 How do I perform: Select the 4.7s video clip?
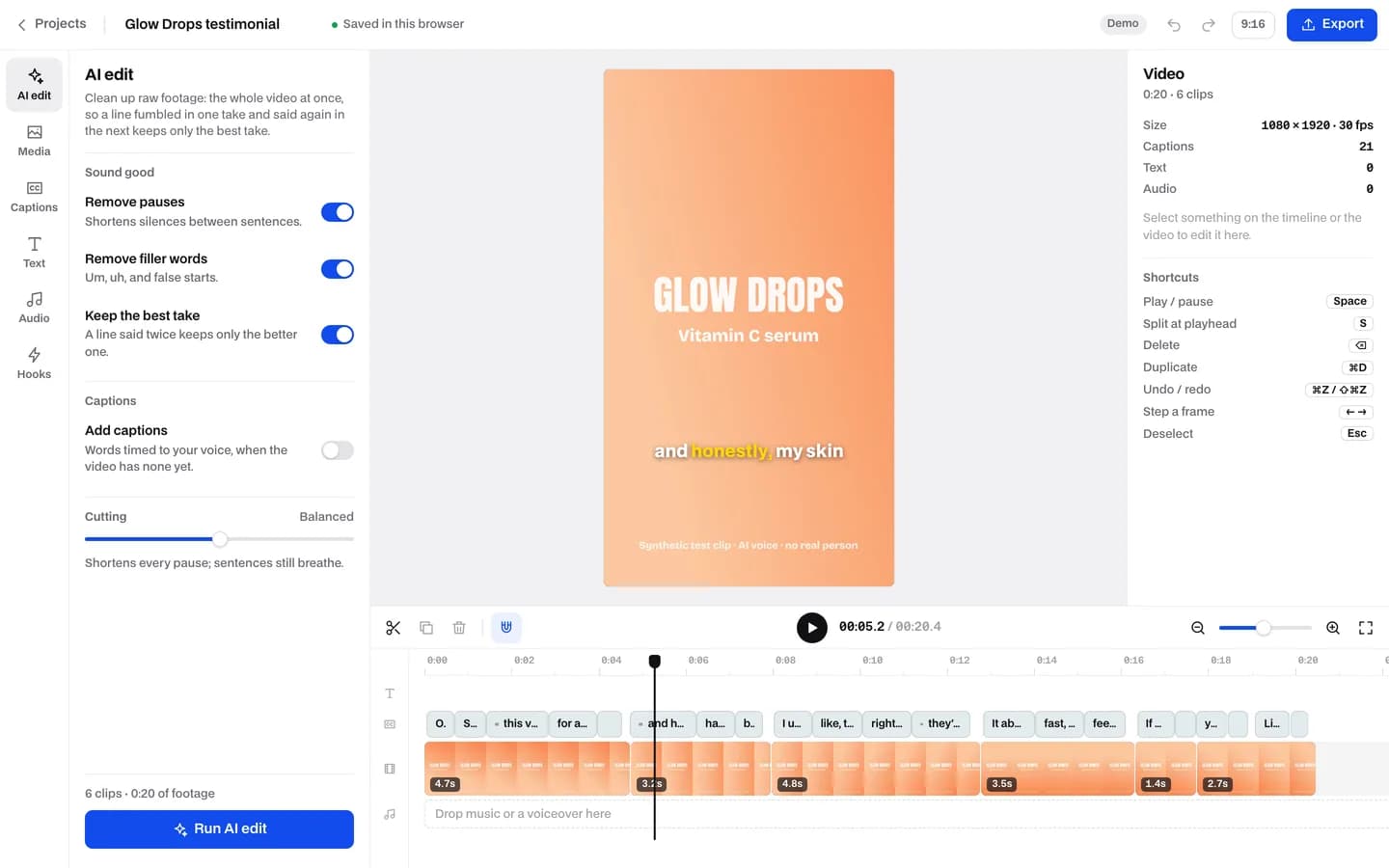[x=527, y=769]
